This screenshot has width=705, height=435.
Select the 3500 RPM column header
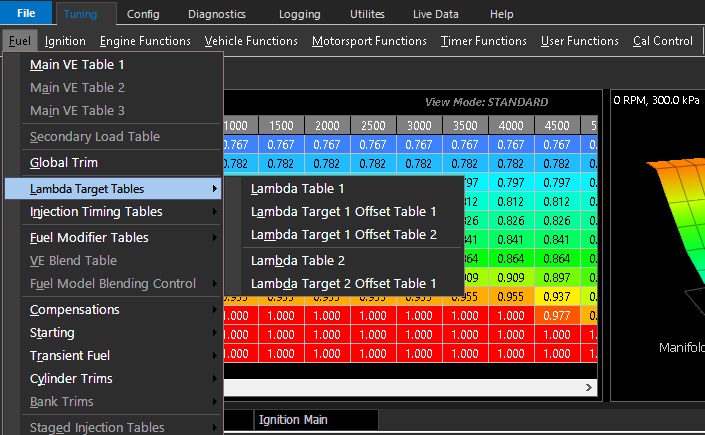coord(465,126)
